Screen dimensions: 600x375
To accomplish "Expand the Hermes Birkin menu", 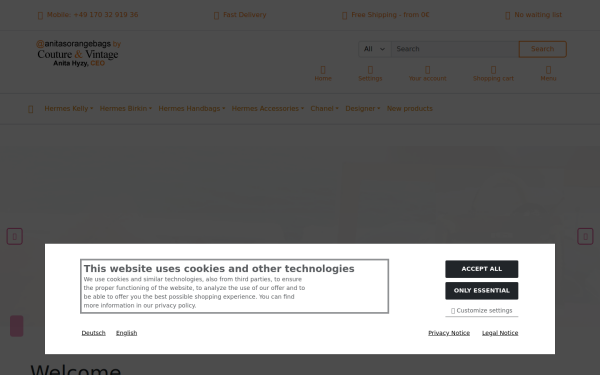I will [x=126, y=109].
